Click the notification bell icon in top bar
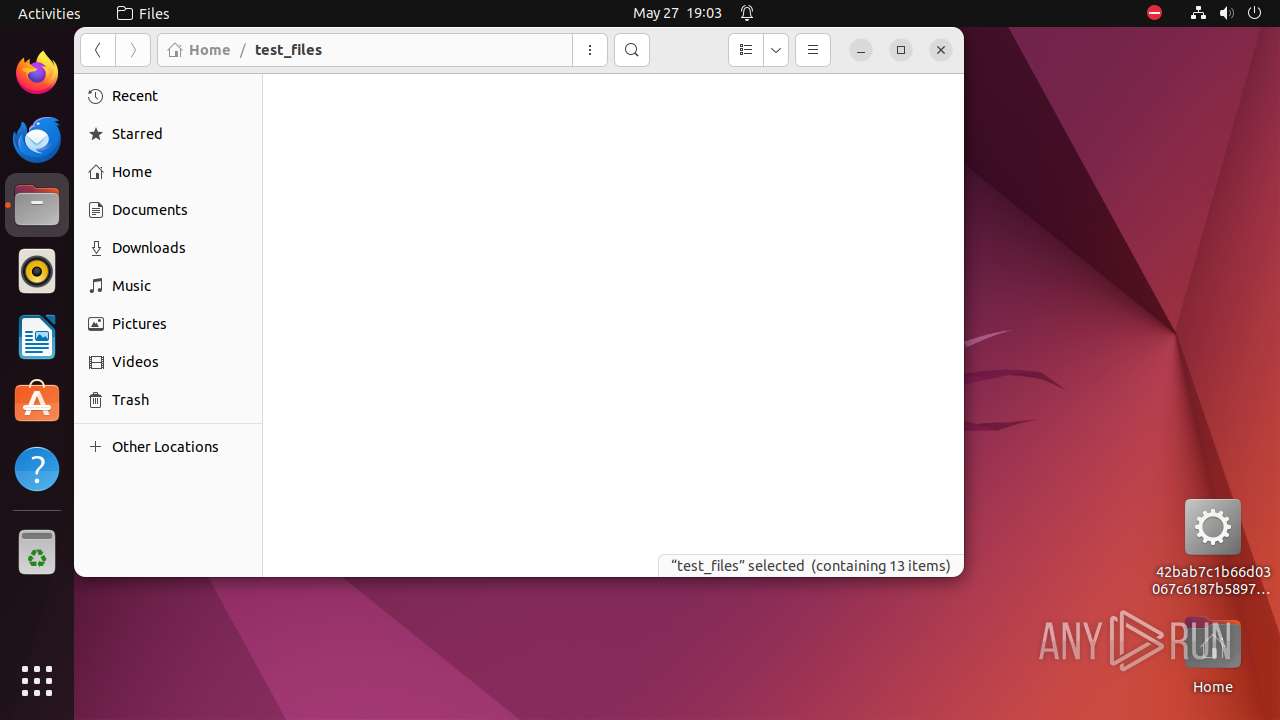The image size is (1280, 720). (747, 13)
